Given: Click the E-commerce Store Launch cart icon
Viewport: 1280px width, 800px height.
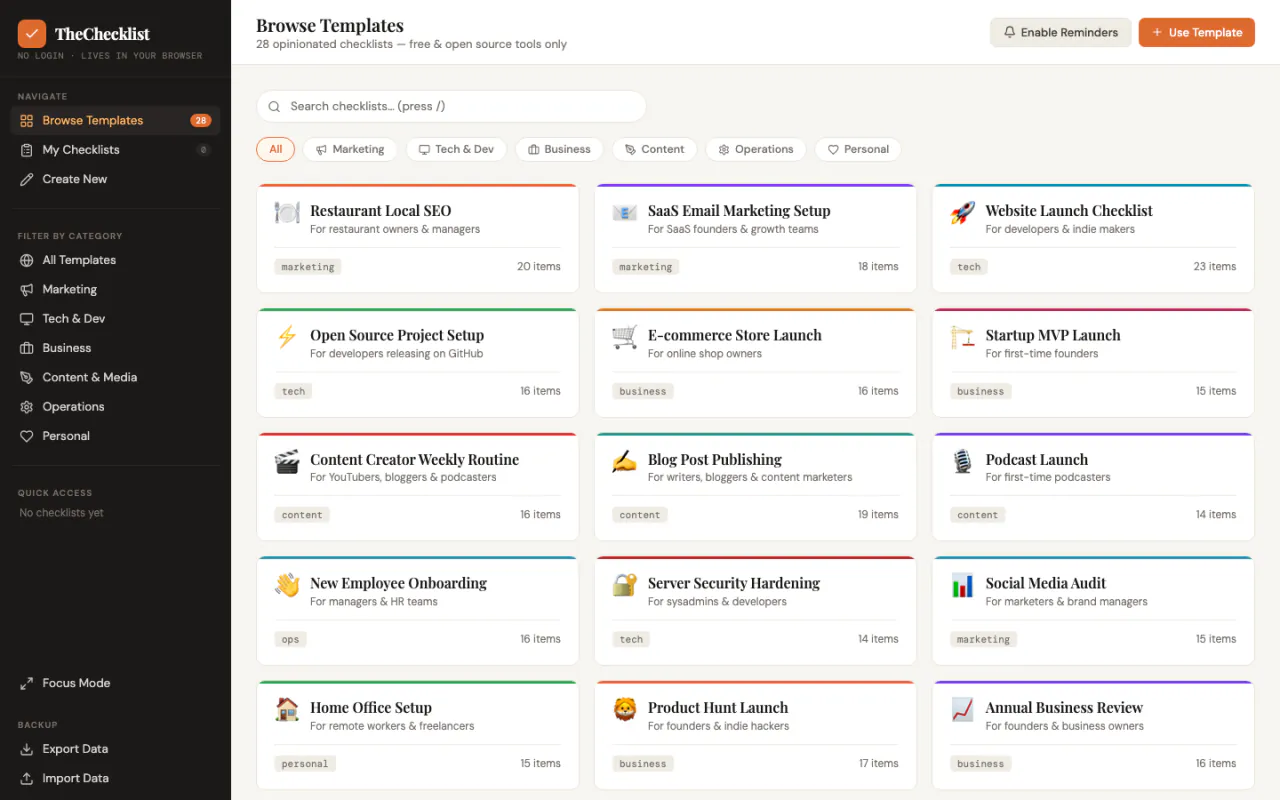Looking at the screenshot, I should [625, 337].
